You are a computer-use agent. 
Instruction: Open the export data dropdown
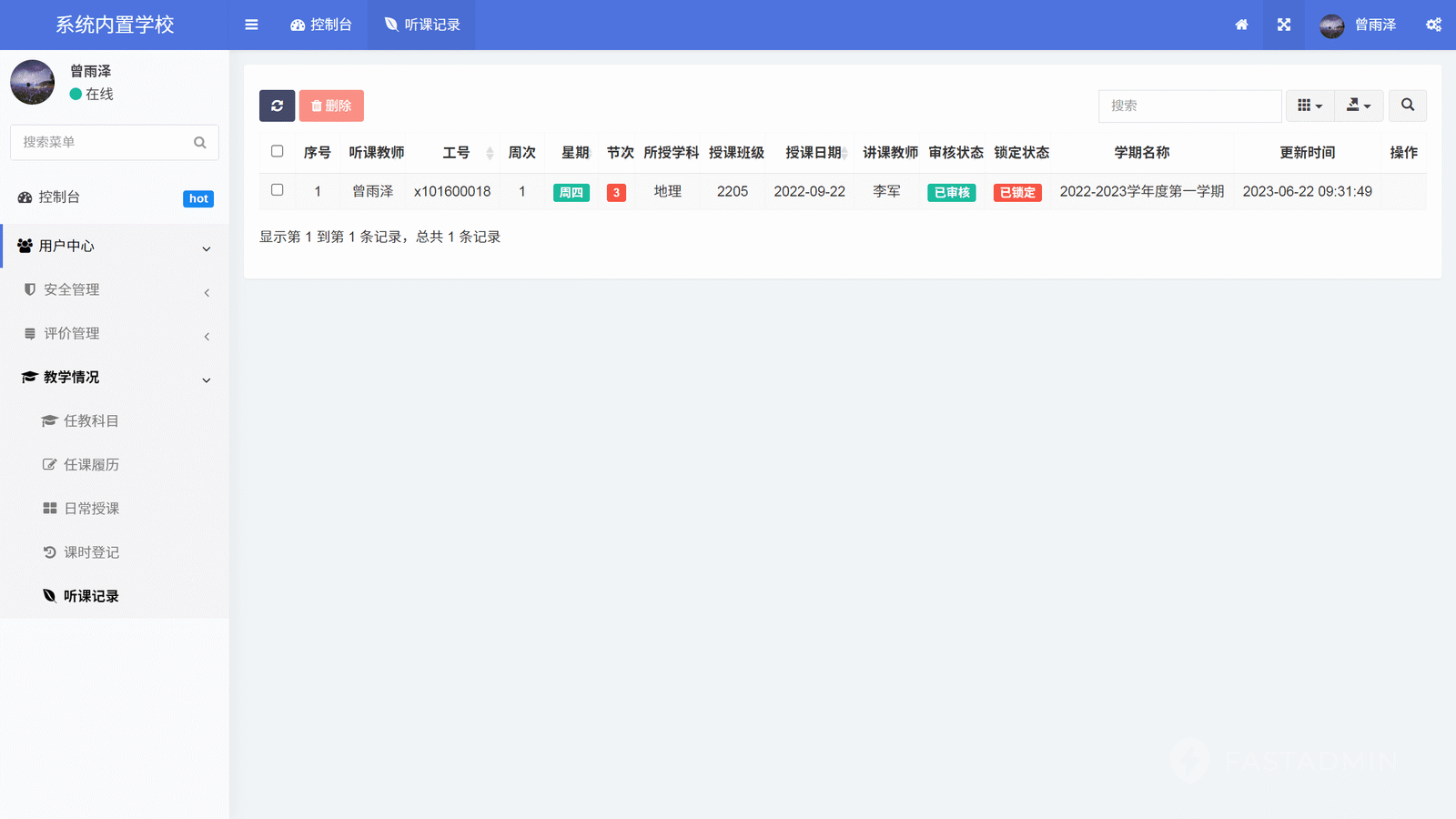coord(1359,106)
